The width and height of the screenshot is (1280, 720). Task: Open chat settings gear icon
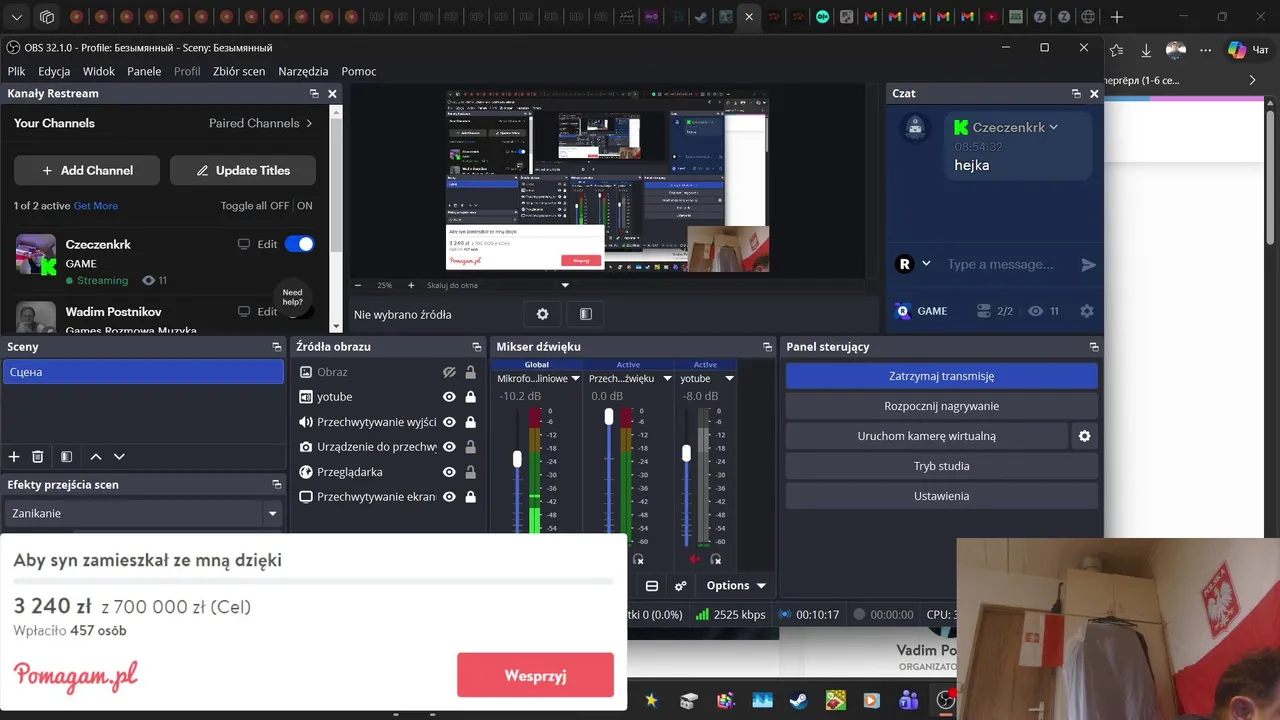[1087, 311]
